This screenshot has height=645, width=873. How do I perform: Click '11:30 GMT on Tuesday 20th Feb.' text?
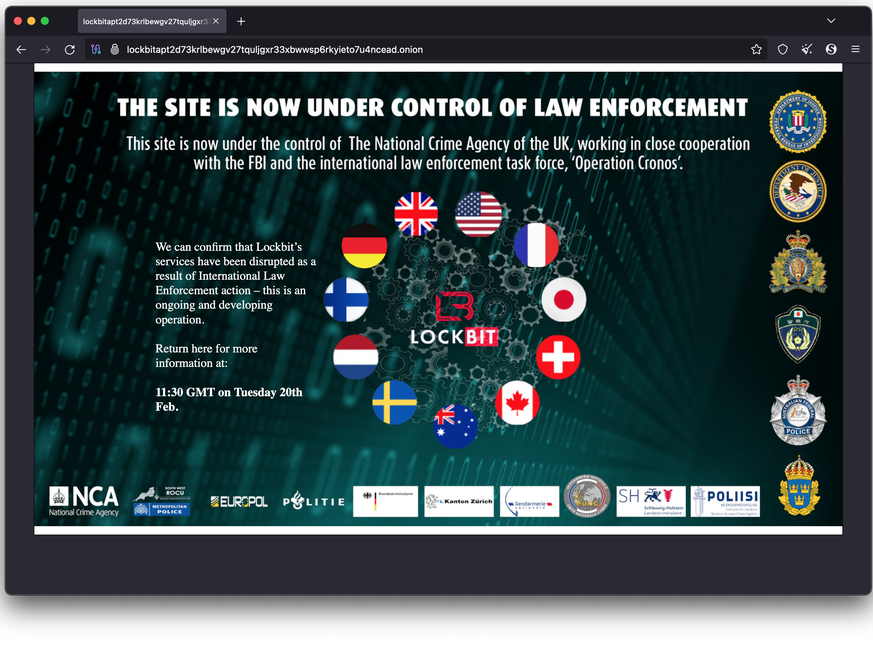(x=229, y=399)
